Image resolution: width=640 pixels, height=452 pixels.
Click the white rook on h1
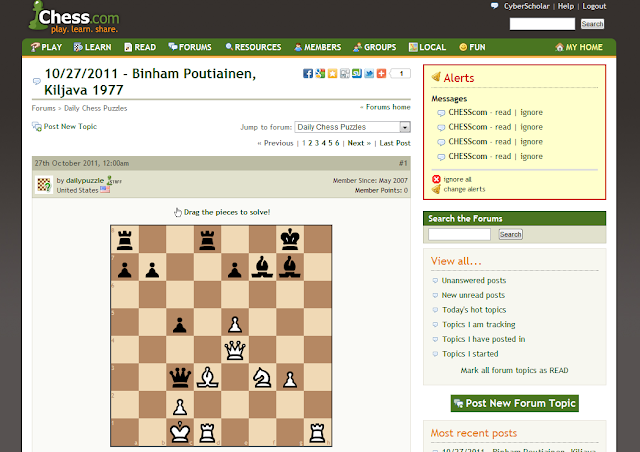(318, 432)
